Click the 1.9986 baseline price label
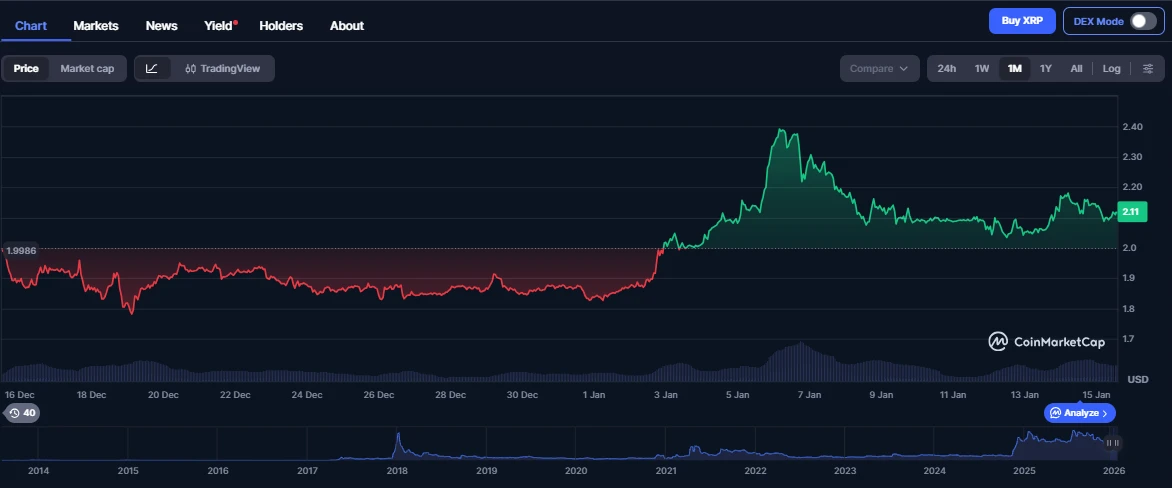The height and width of the screenshot is (488, 1172). pos(22,251)
